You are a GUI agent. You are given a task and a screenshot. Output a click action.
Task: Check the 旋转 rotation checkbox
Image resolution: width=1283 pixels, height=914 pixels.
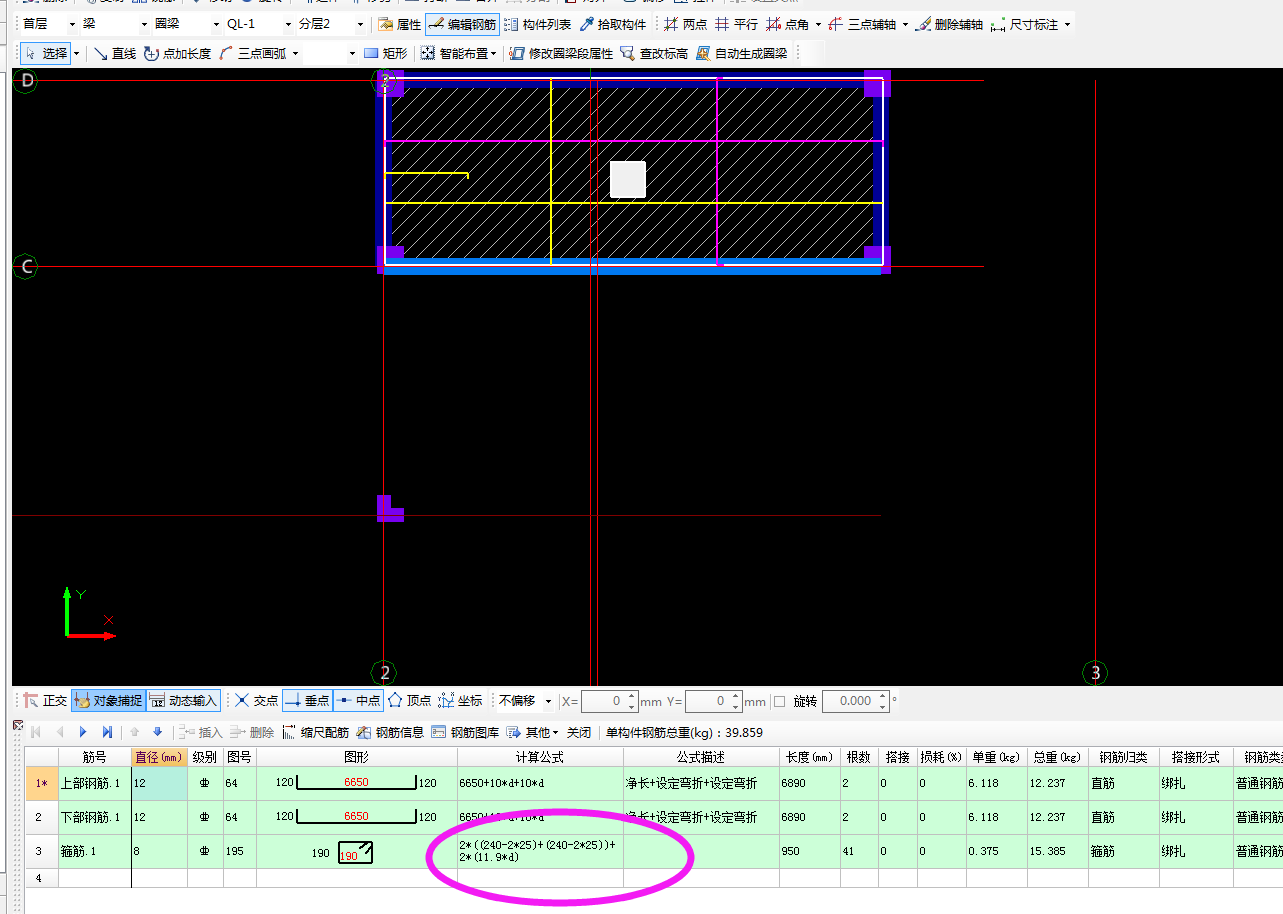pos(779,701)
